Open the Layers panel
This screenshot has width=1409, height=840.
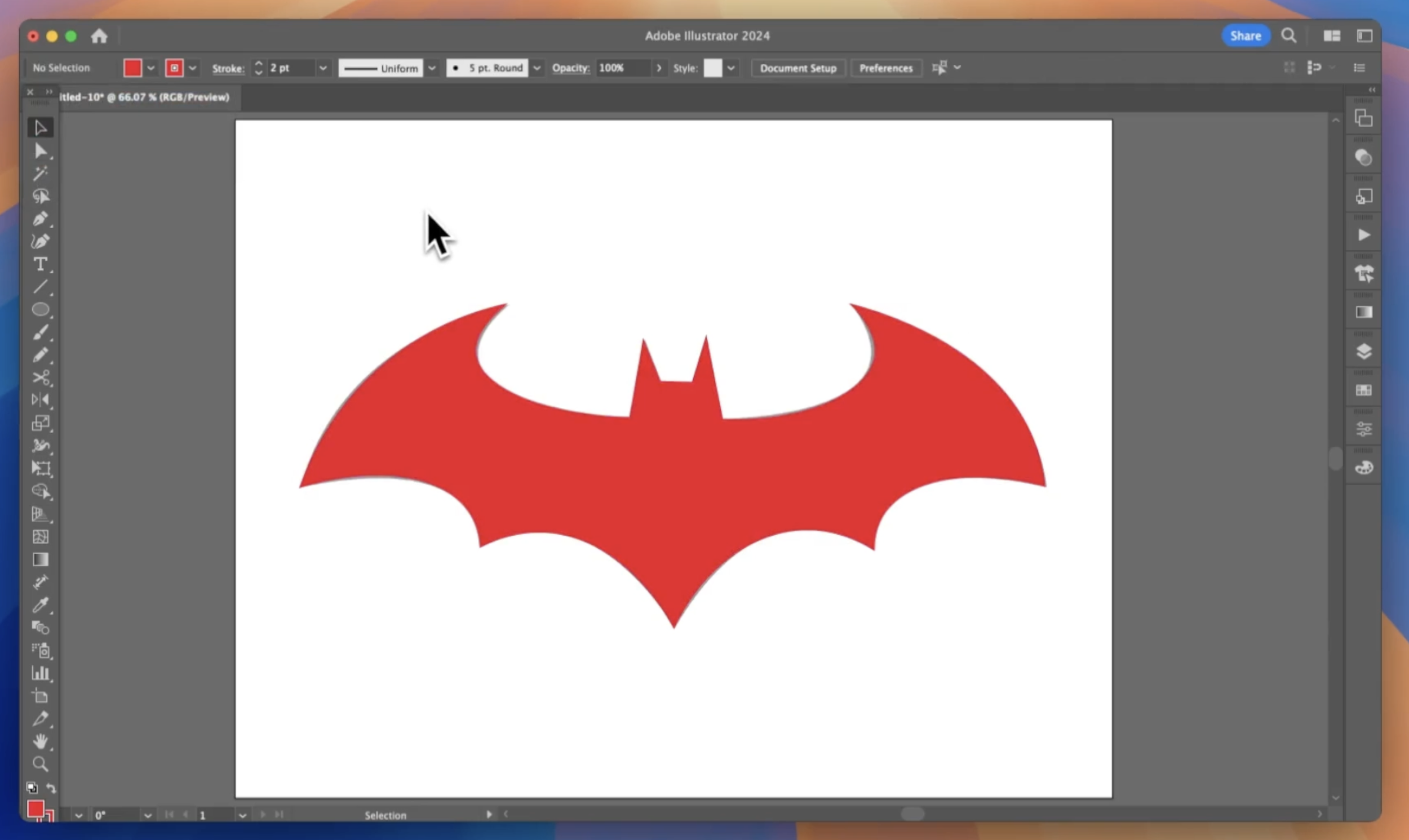tap(1364, 352)
